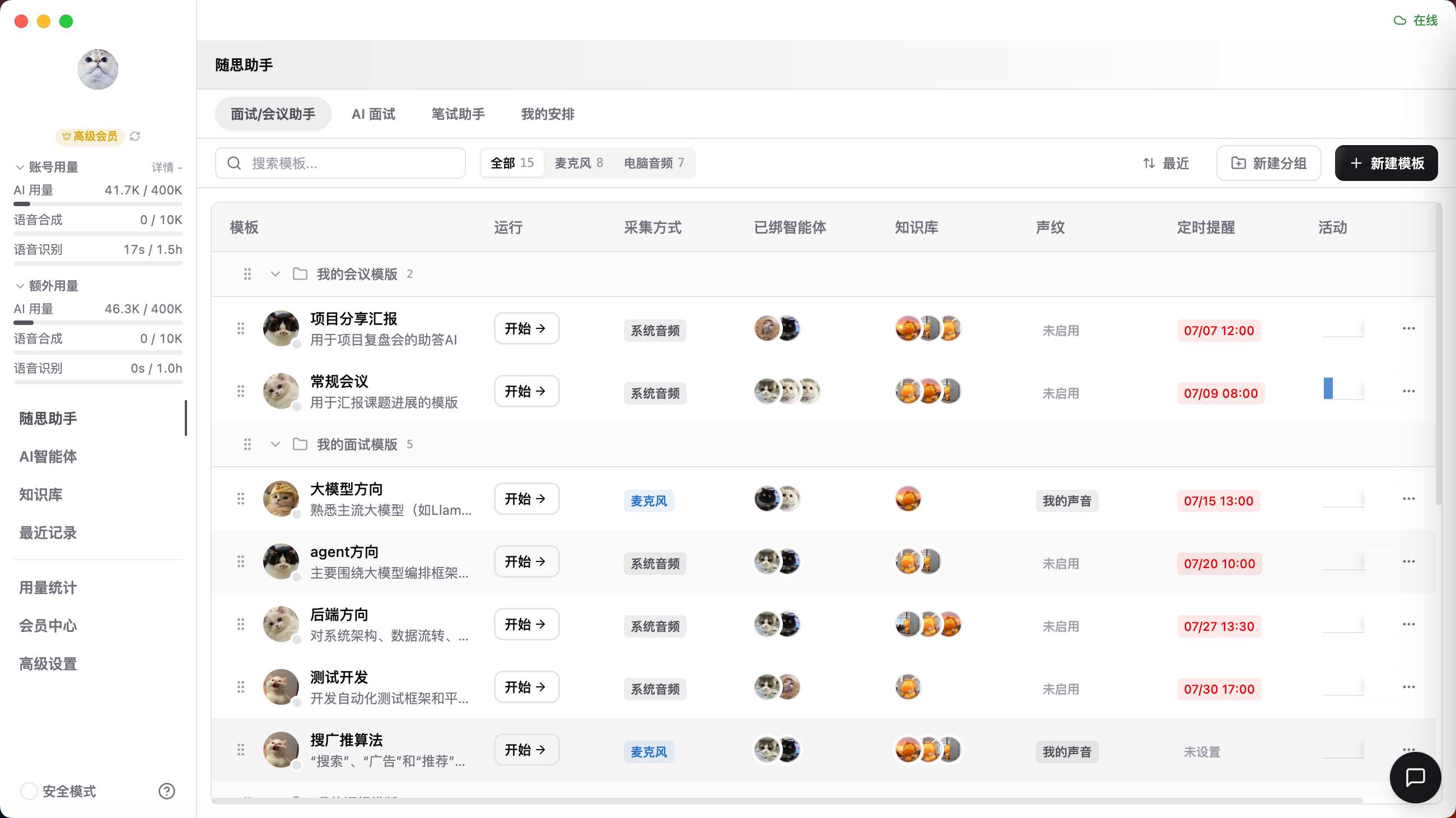Open AI智能体 in sidebar
The width and height of the screenshot is (1456, 818).
point(48,457)
